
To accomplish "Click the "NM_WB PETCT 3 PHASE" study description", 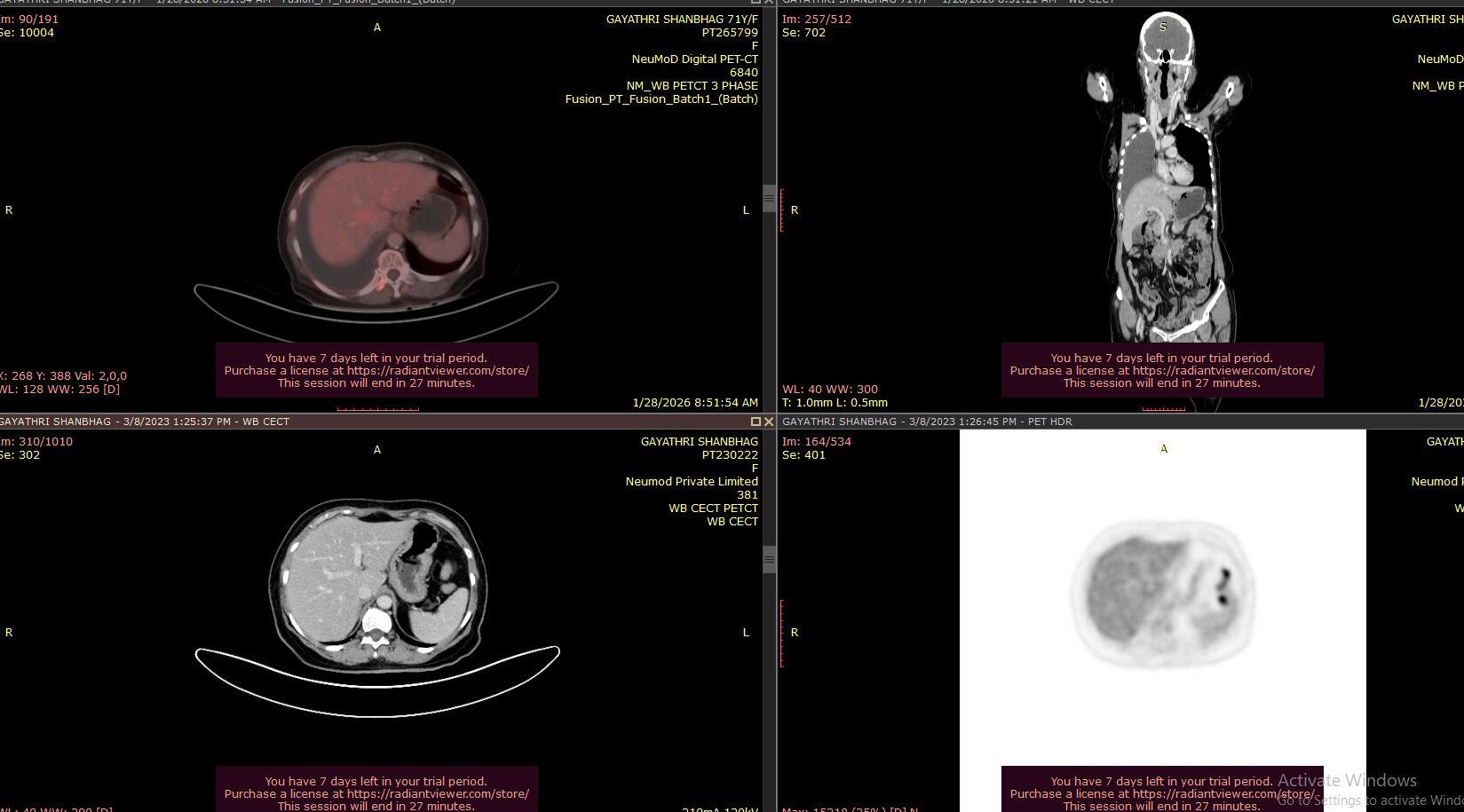I will click(x=692, y=85).
